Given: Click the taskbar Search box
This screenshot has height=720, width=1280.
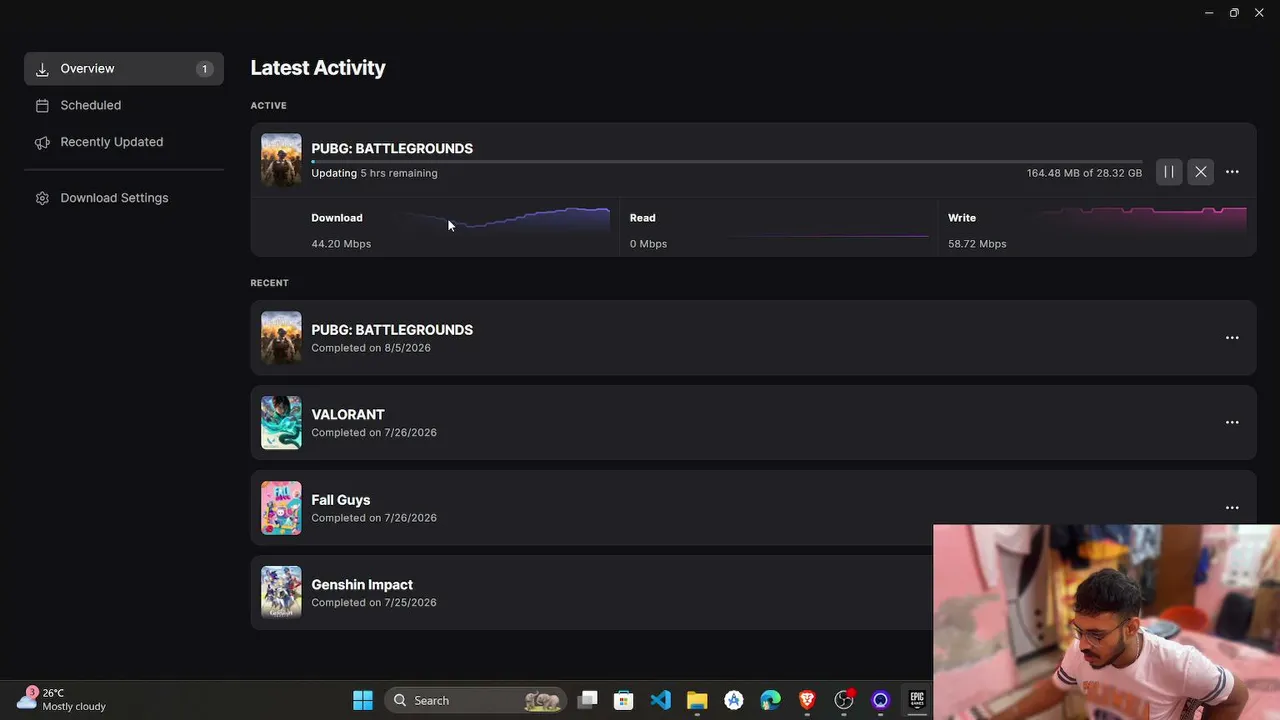Looking at the screenshot, I should pos(476,700).
